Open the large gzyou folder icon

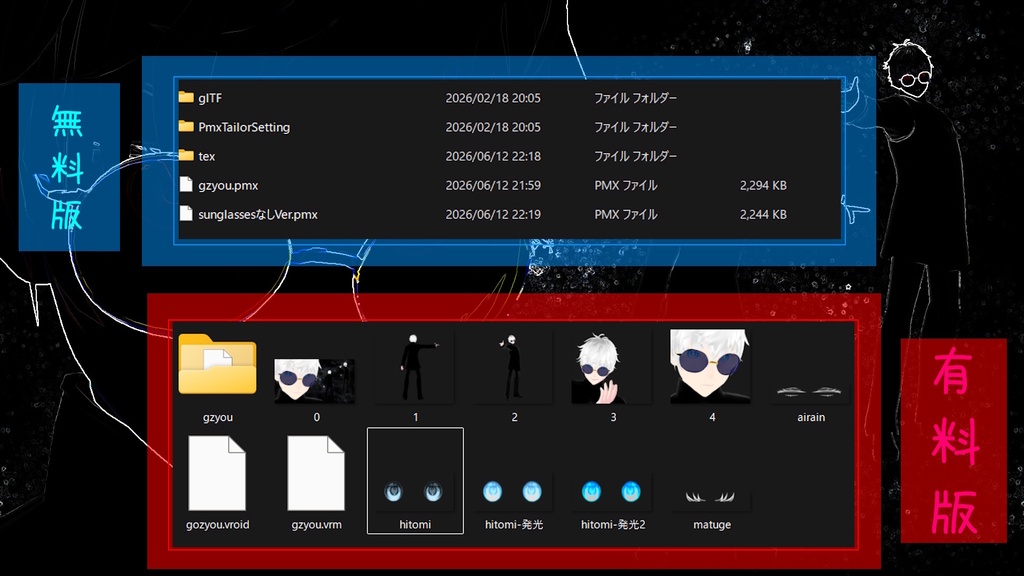pyautogui.click(x=217, y=364)
